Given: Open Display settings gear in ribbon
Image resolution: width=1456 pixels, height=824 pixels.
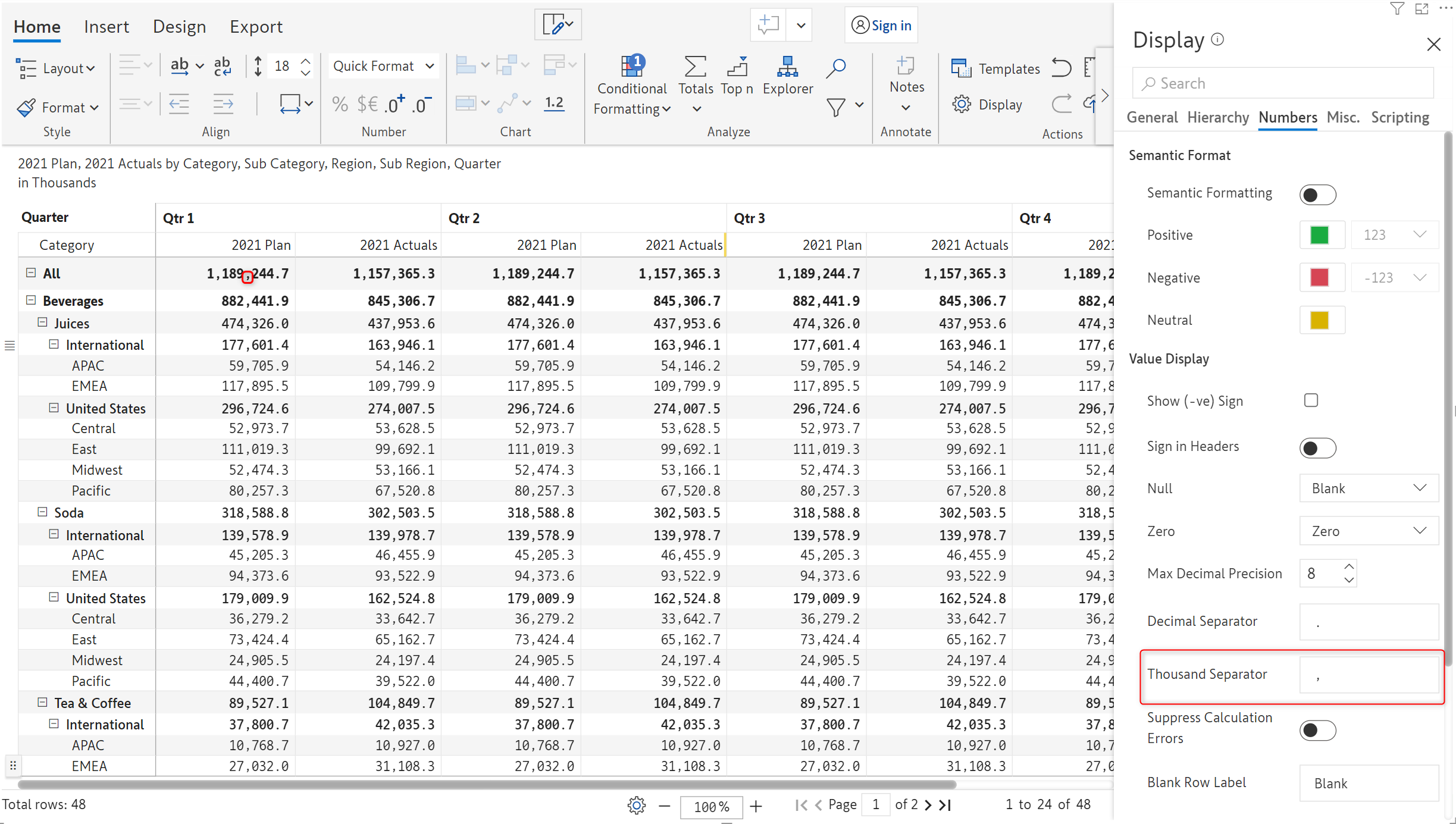Looking at the screenshot, I should coord(962,105).
